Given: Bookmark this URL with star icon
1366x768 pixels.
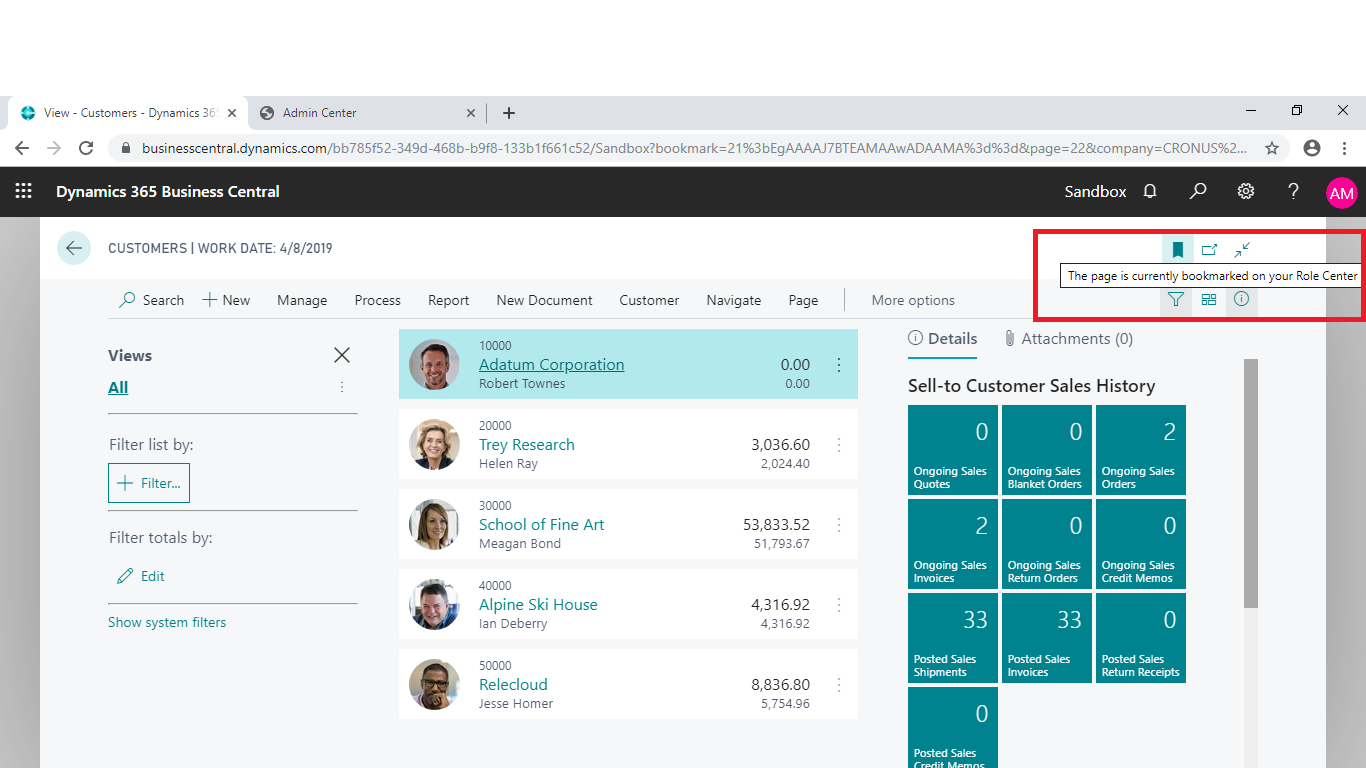Looking at the screenshot, I should tap(1272, 148).
